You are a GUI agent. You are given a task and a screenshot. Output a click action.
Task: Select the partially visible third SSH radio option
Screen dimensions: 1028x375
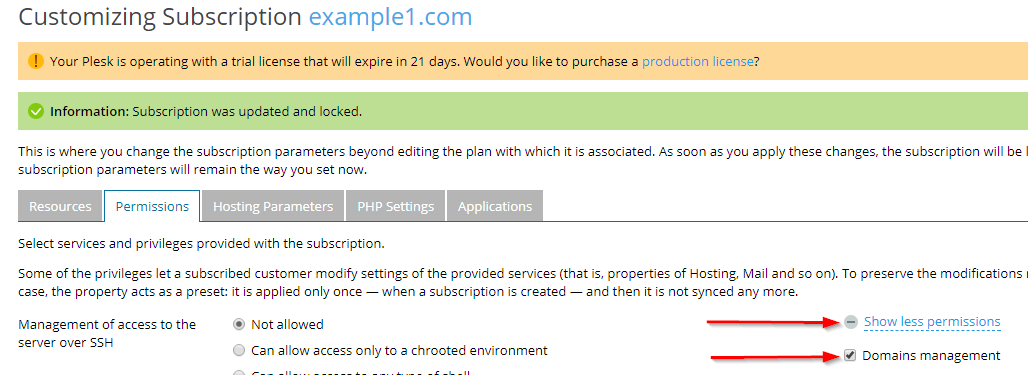pos(239,373)
